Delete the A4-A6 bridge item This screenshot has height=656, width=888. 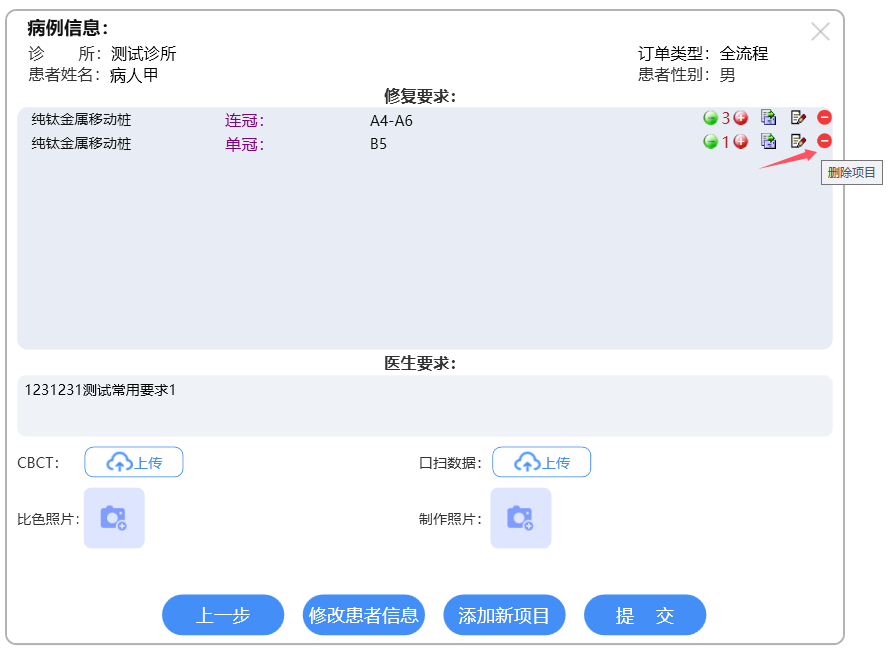pyautogui.click(x=824, y=117)
